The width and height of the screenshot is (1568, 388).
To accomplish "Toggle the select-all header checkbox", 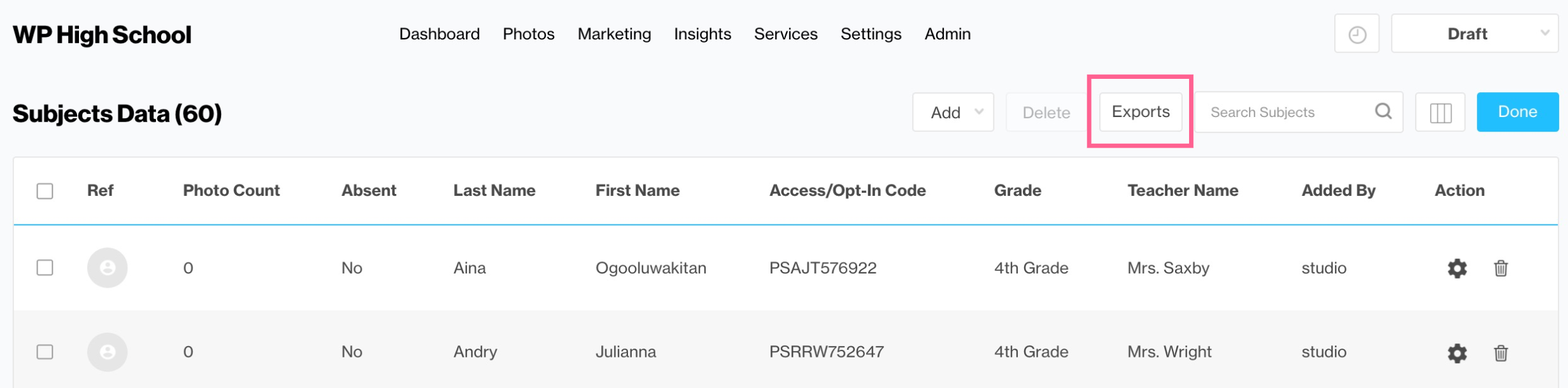I will click(x=45, y=191).
